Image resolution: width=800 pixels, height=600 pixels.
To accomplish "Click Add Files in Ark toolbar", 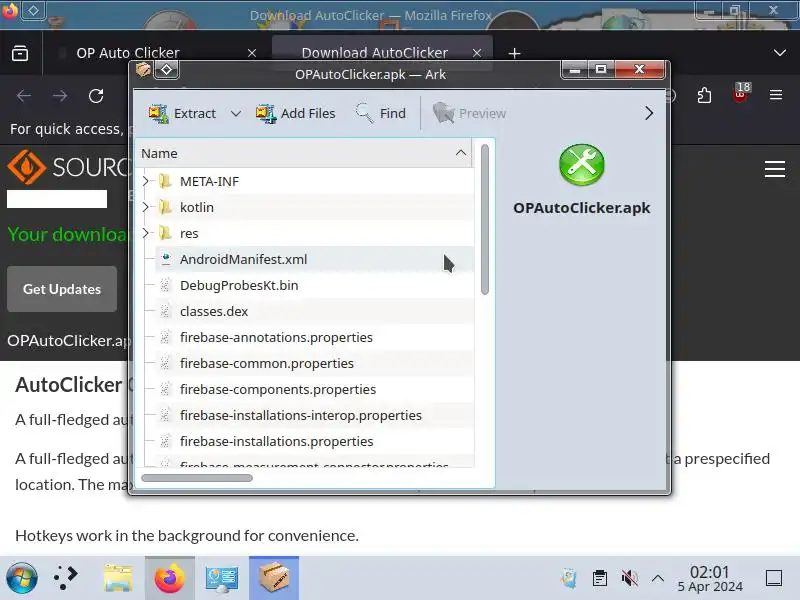I will click(295, 113).
